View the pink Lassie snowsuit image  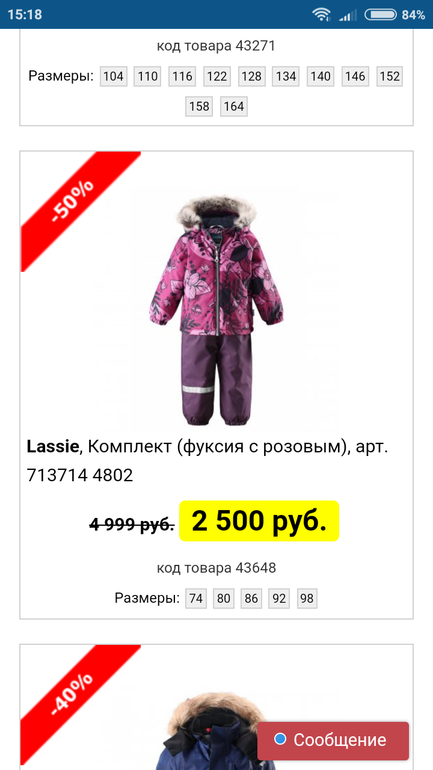tap(216, 310)
